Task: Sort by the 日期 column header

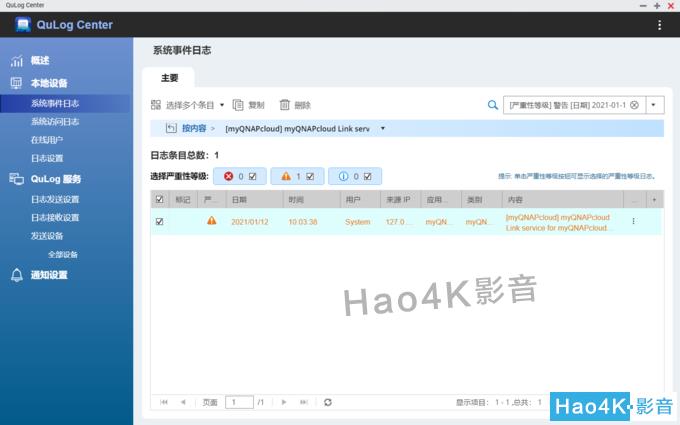Action: (255, 199)
